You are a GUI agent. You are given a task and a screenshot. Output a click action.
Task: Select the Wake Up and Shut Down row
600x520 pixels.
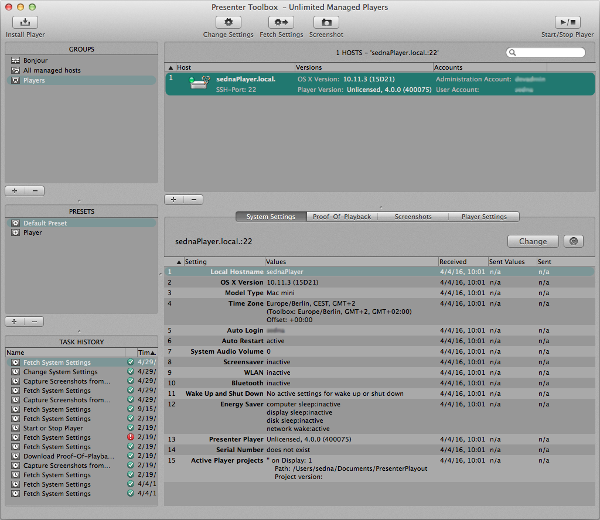379,393
